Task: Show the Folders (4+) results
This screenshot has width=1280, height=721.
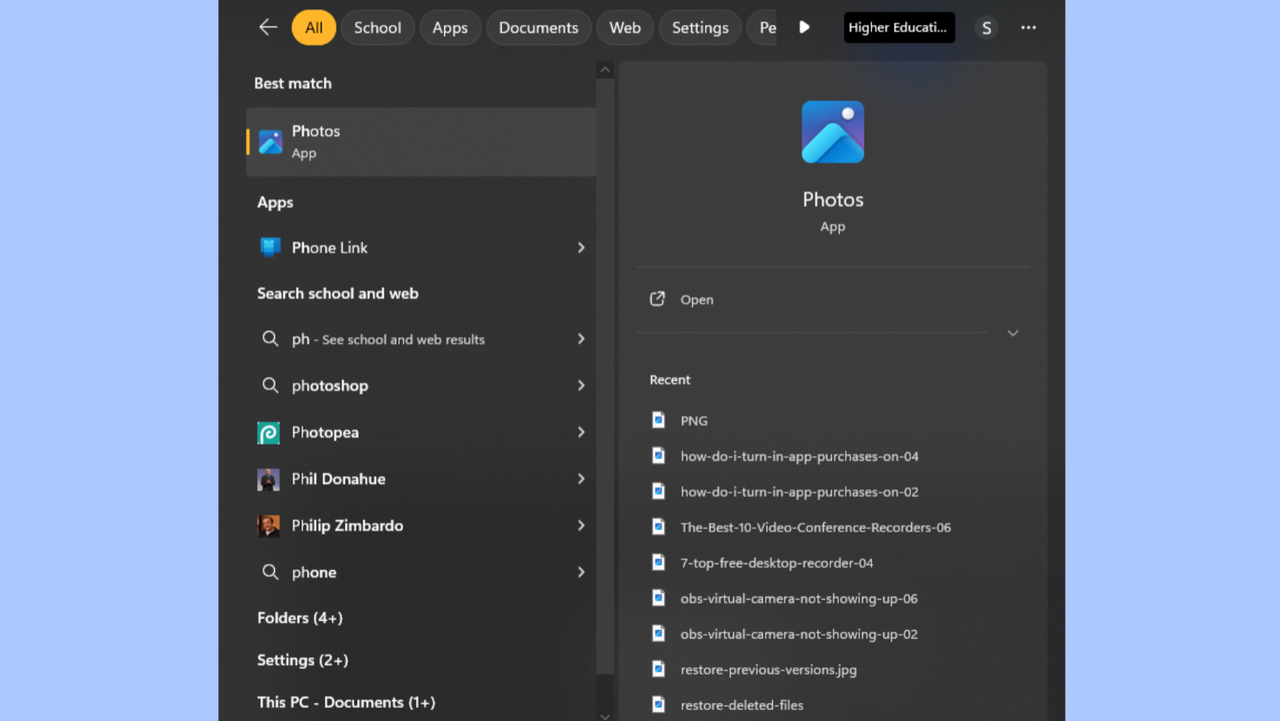Action: (300, 618)
